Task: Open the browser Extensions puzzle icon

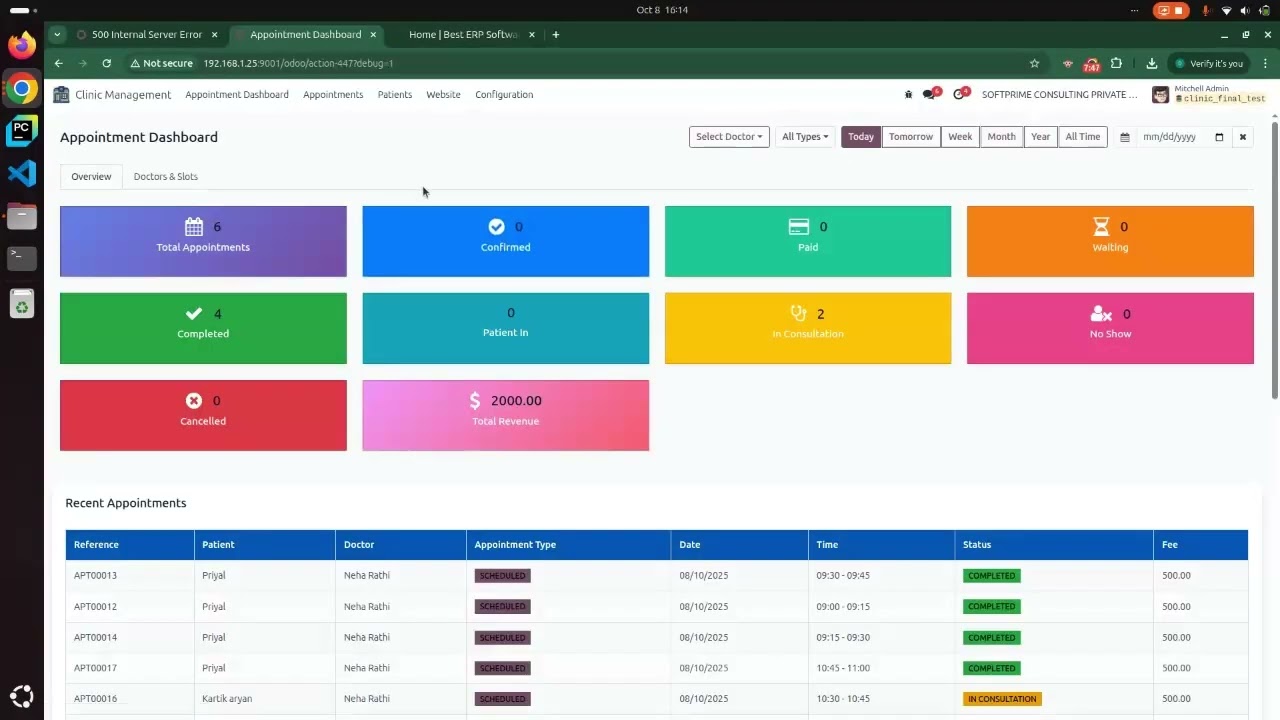Action: (1116, 63)
